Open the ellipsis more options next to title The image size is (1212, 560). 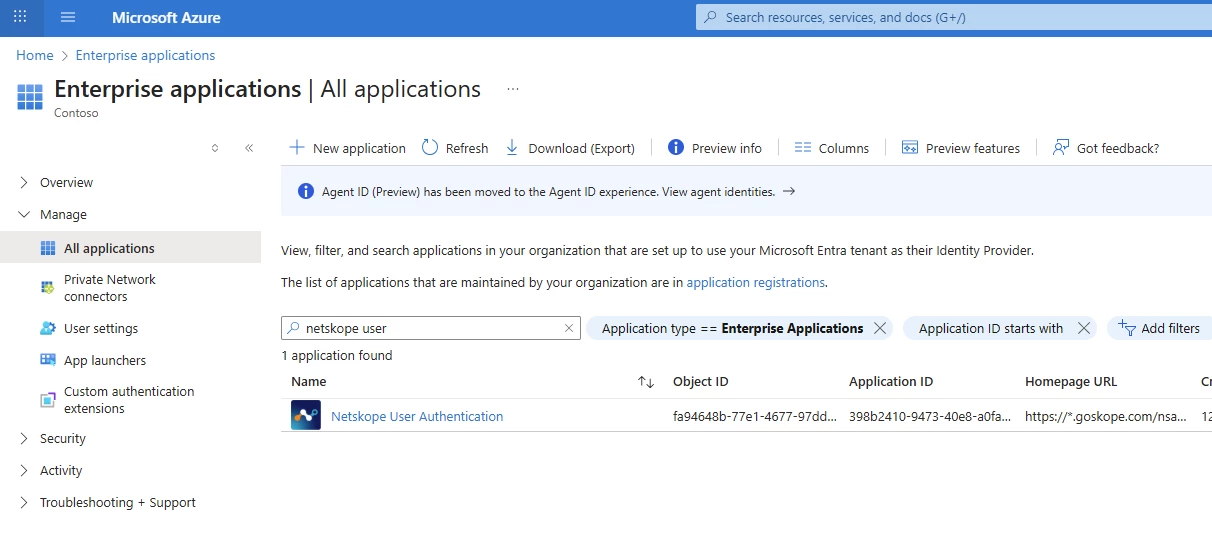[513, 89]
